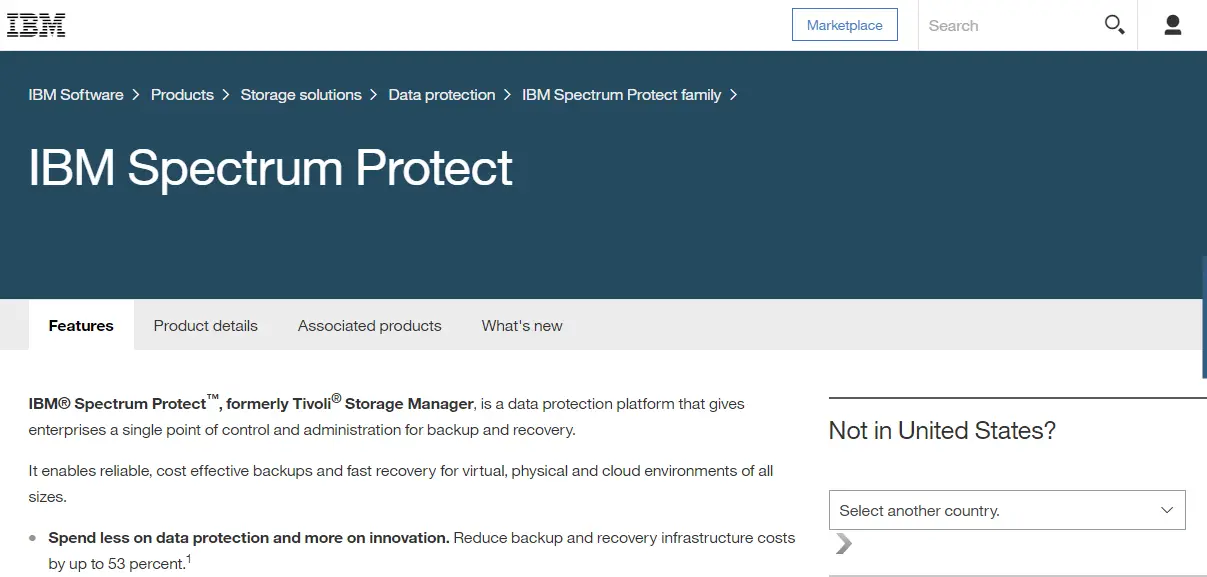Viewport: 1207px width, 577px height.
Task: Open the Marketplace button
Action: [x=845, y=25]
